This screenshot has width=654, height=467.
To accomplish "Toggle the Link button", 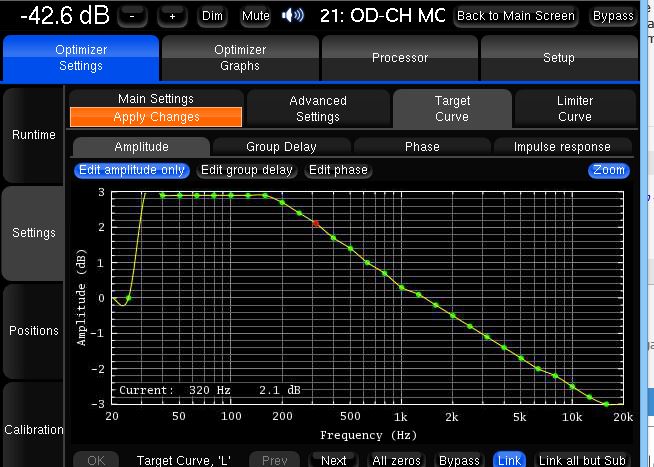I will pos(509,460).
